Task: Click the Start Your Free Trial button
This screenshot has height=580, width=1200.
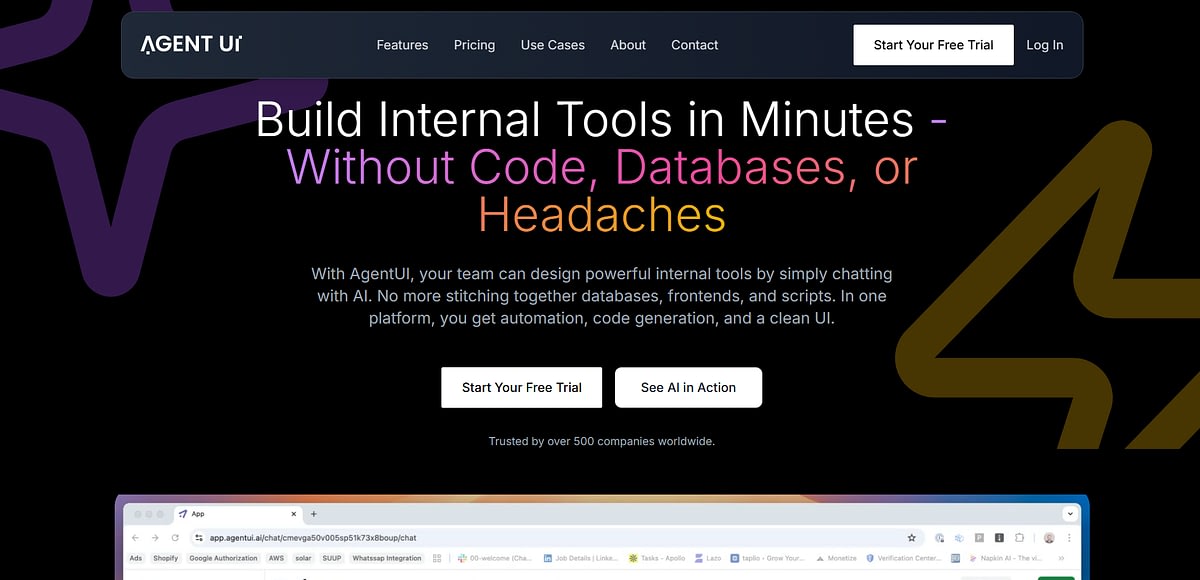Action: coord(933,44)
